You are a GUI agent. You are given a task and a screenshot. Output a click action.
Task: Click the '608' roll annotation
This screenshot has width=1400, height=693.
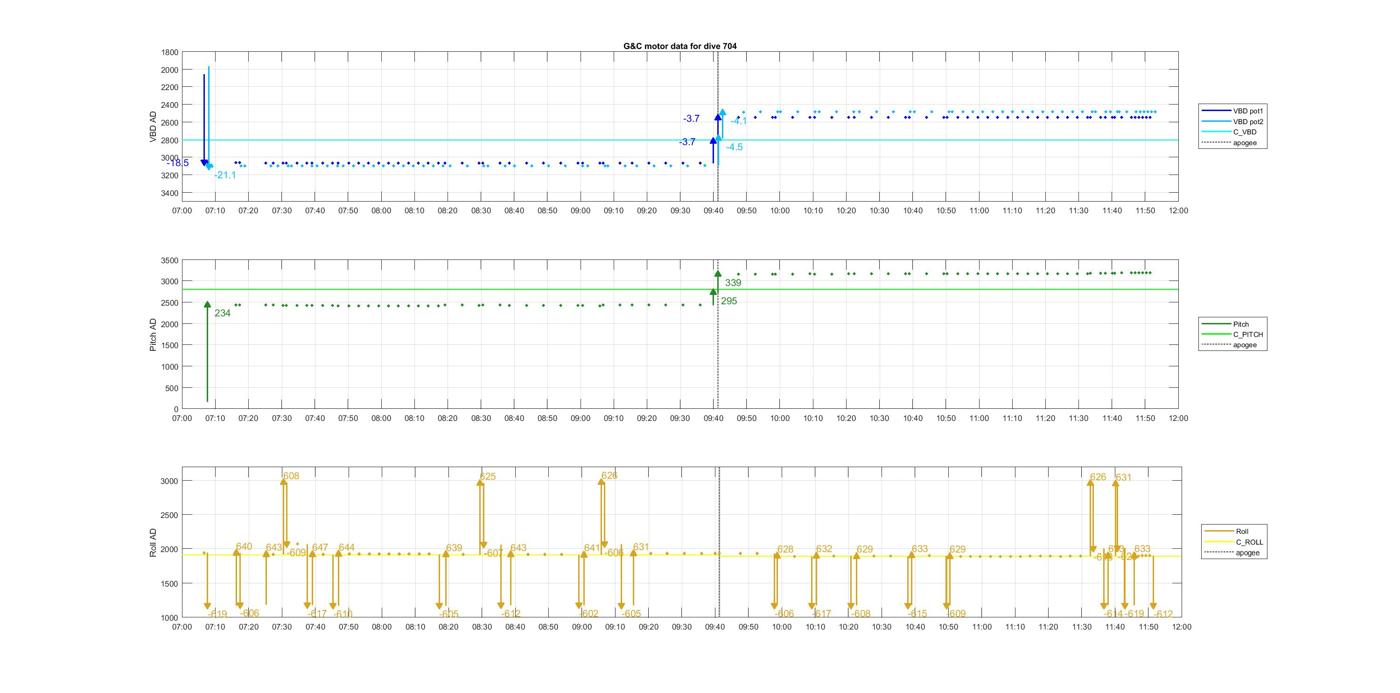291,476
